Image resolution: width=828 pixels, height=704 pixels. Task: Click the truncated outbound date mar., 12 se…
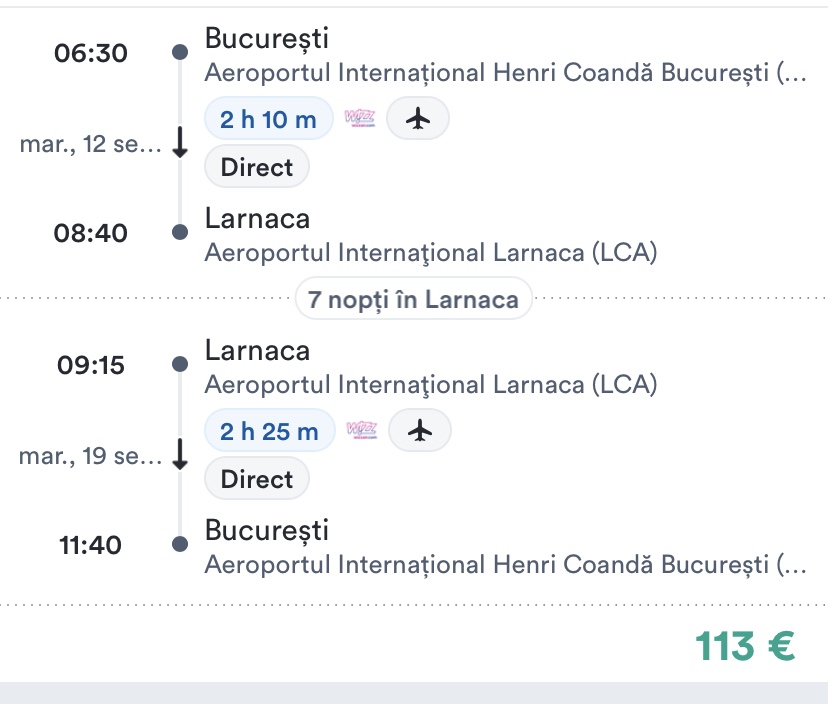(x=90, y=145)
